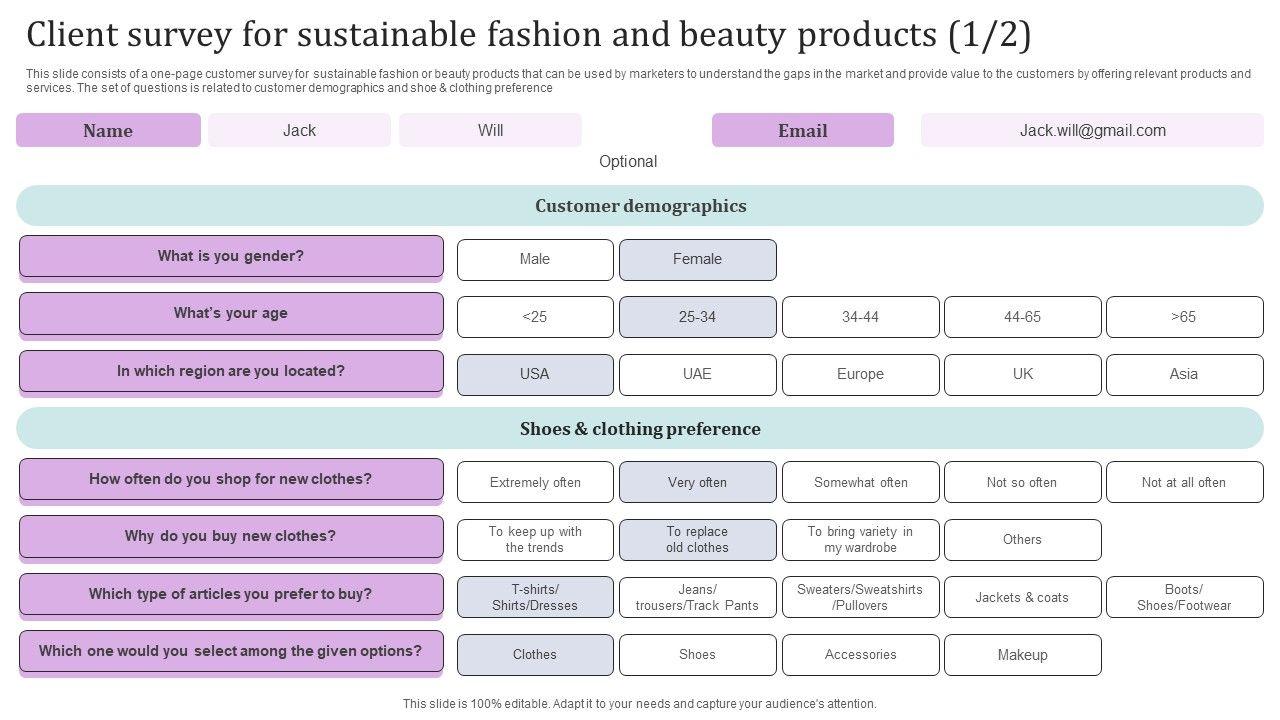Click the first name field containing Jack
Screen dimensions: 1280x720
pyautogui.click(x=299, y=130)
